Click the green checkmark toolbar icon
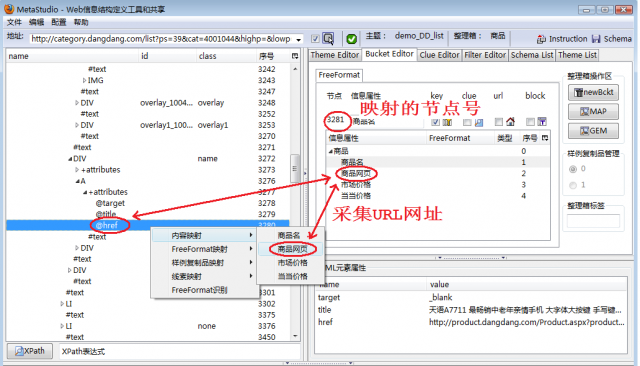640x366 pixels. [x=351, y=39]
